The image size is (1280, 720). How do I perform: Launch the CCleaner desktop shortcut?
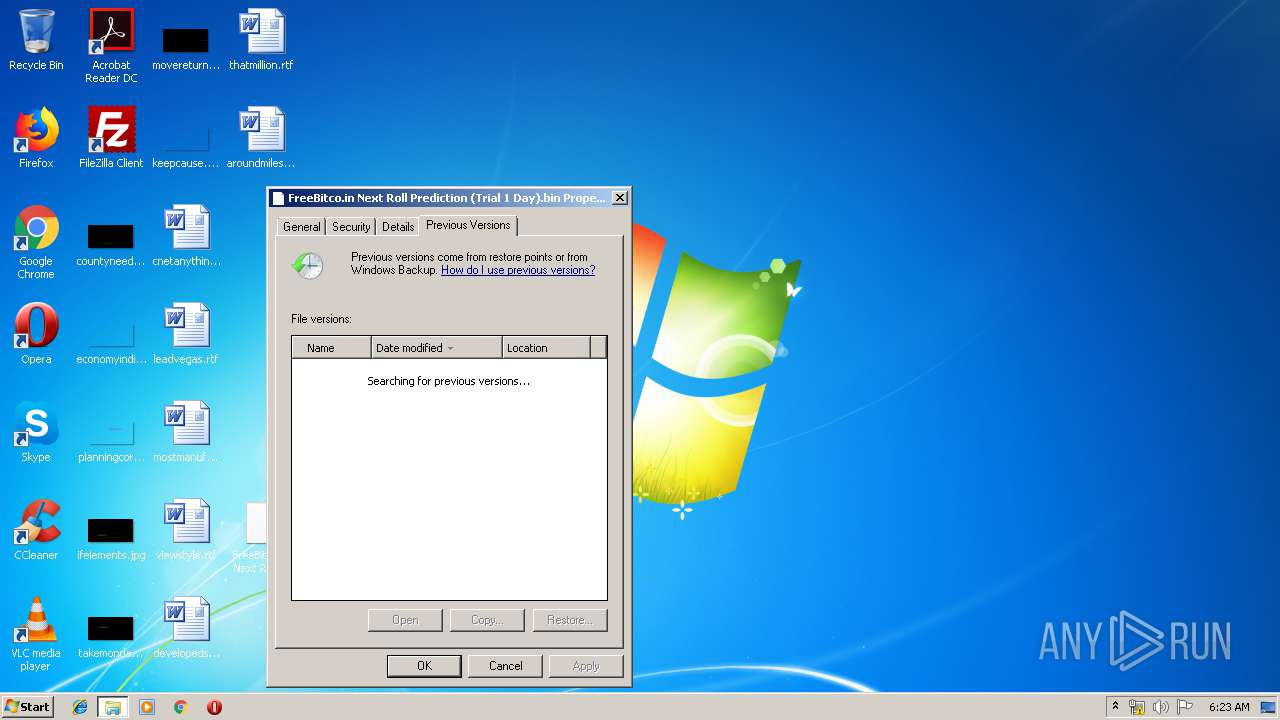click(x=36, y=530)
